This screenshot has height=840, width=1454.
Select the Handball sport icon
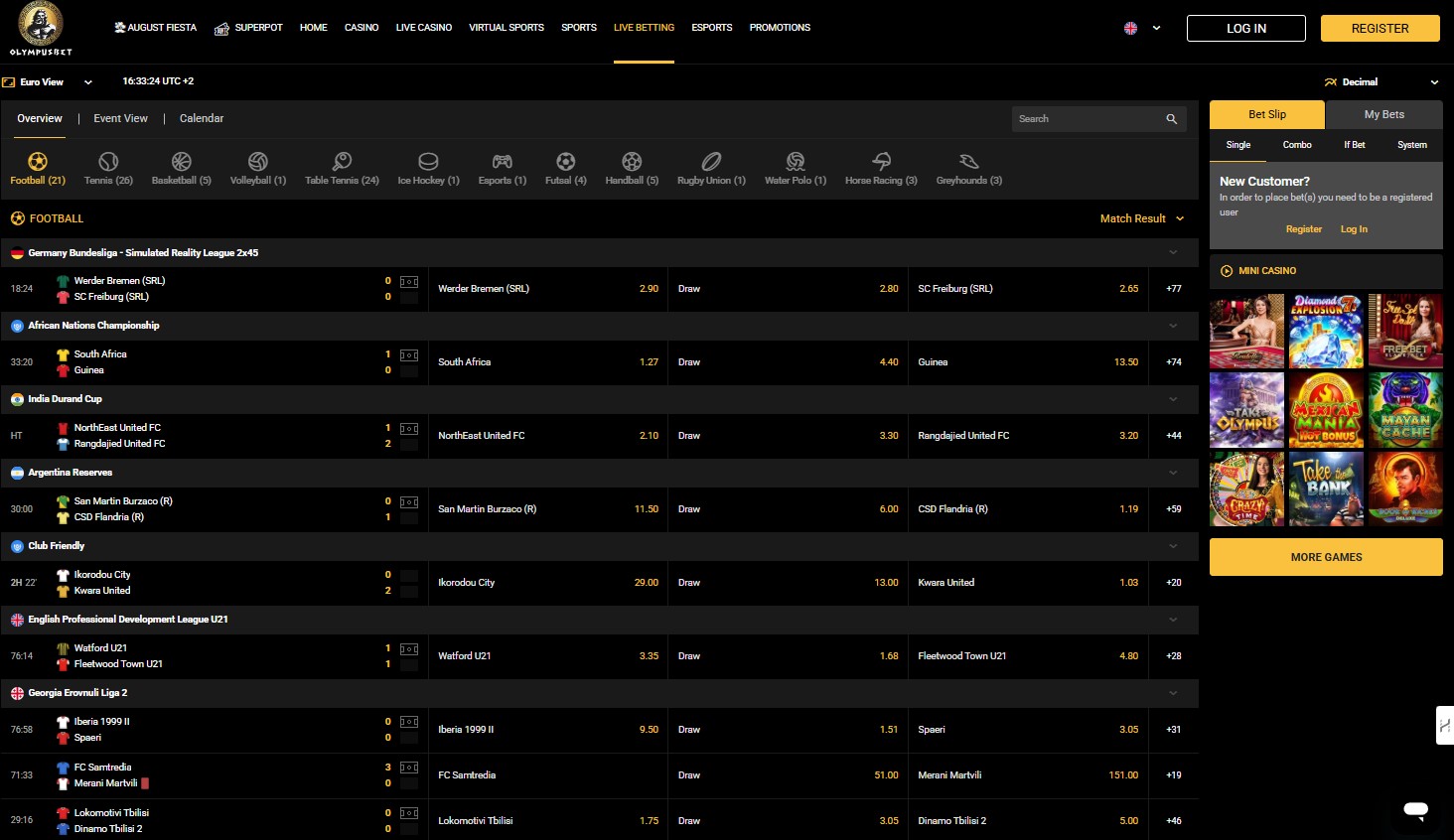coord(632,162)
